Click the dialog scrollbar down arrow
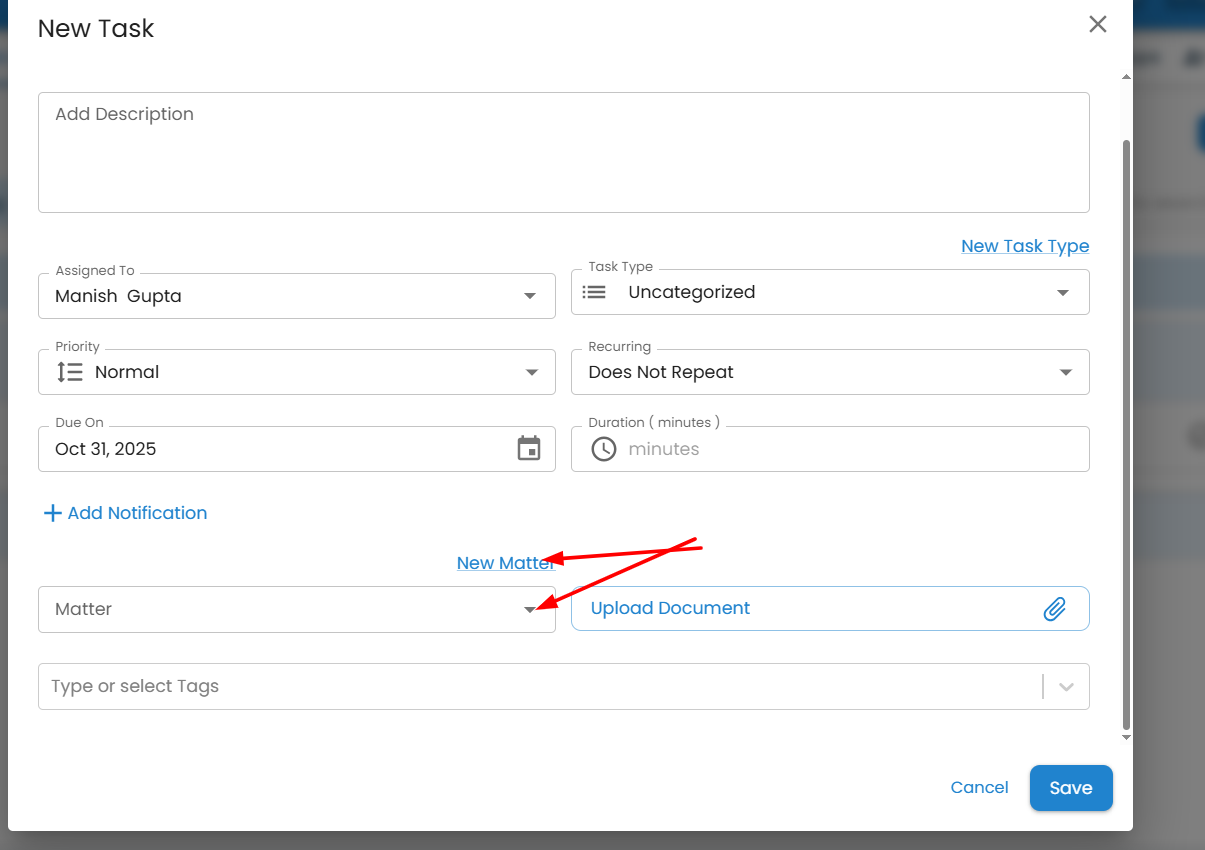 1127,737
